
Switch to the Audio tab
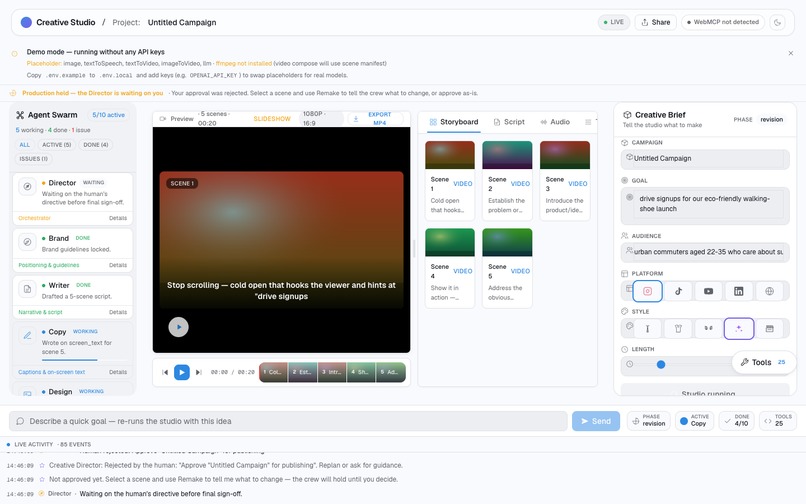[555, 122]
